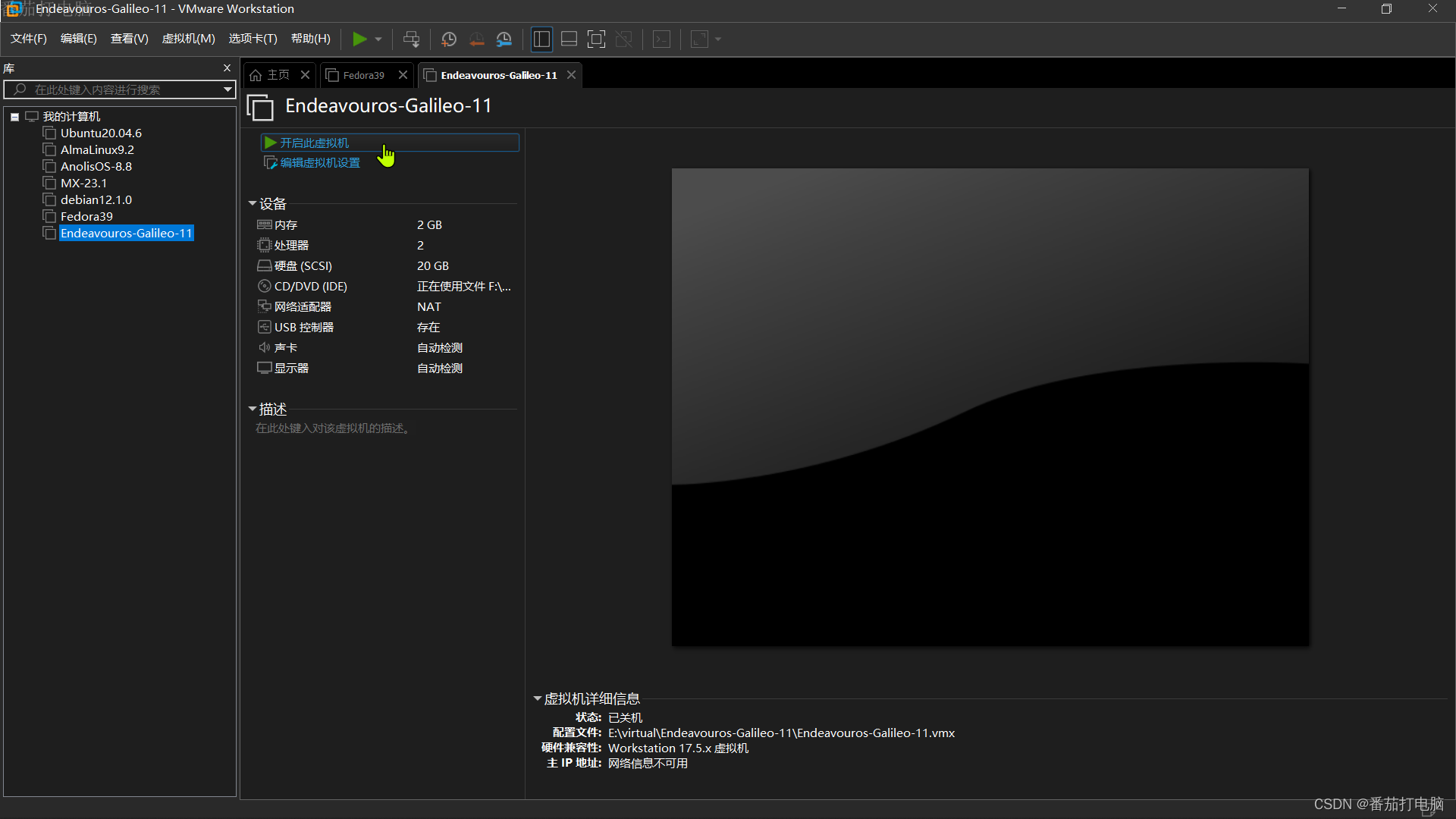1456x819 pixels.
Task: Open the 帮助(H) menu
Action: pyautogui.click(x=311, y=39)
